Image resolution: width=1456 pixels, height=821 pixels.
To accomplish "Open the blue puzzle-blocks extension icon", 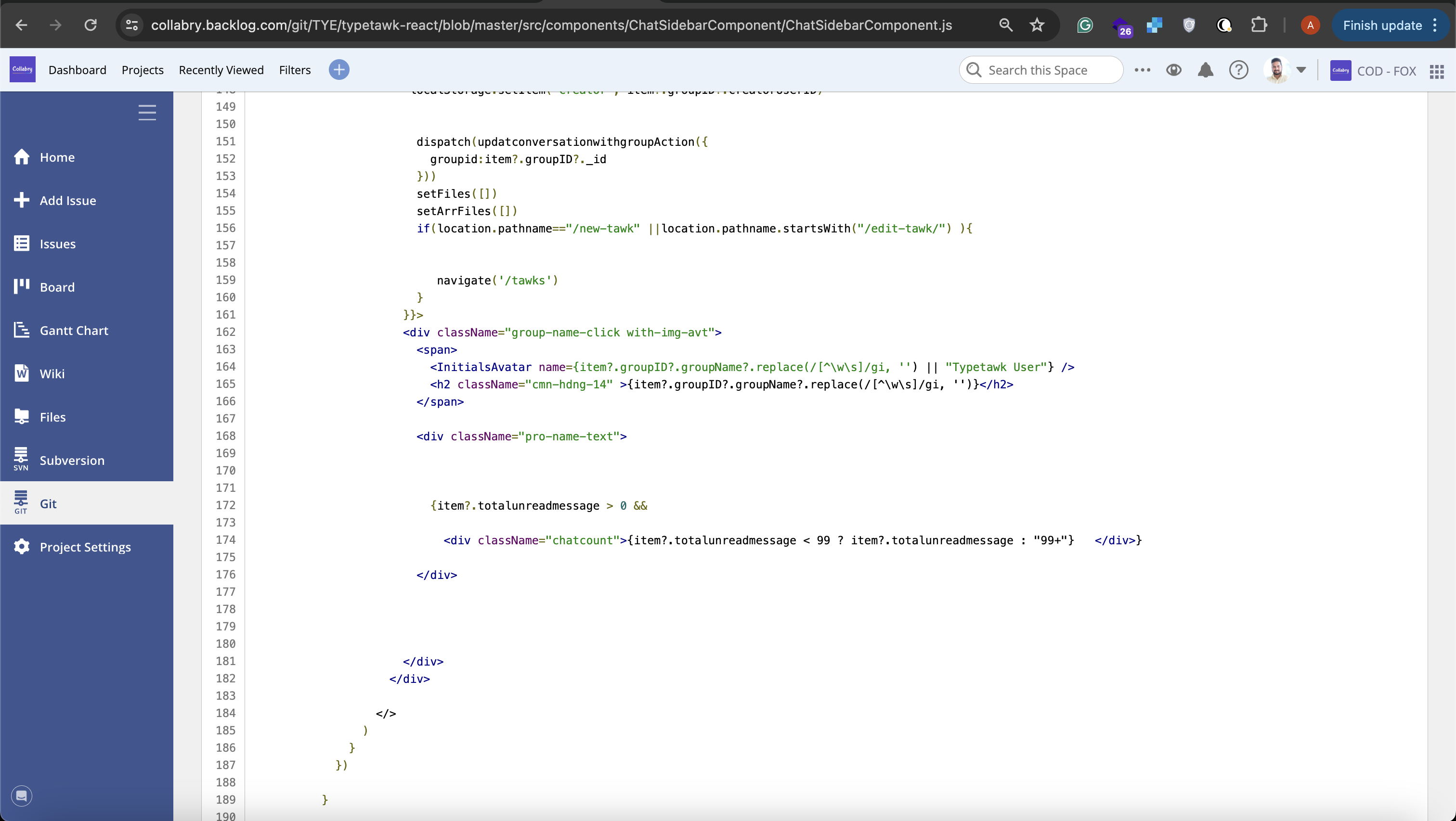I will click(1154, 25).
